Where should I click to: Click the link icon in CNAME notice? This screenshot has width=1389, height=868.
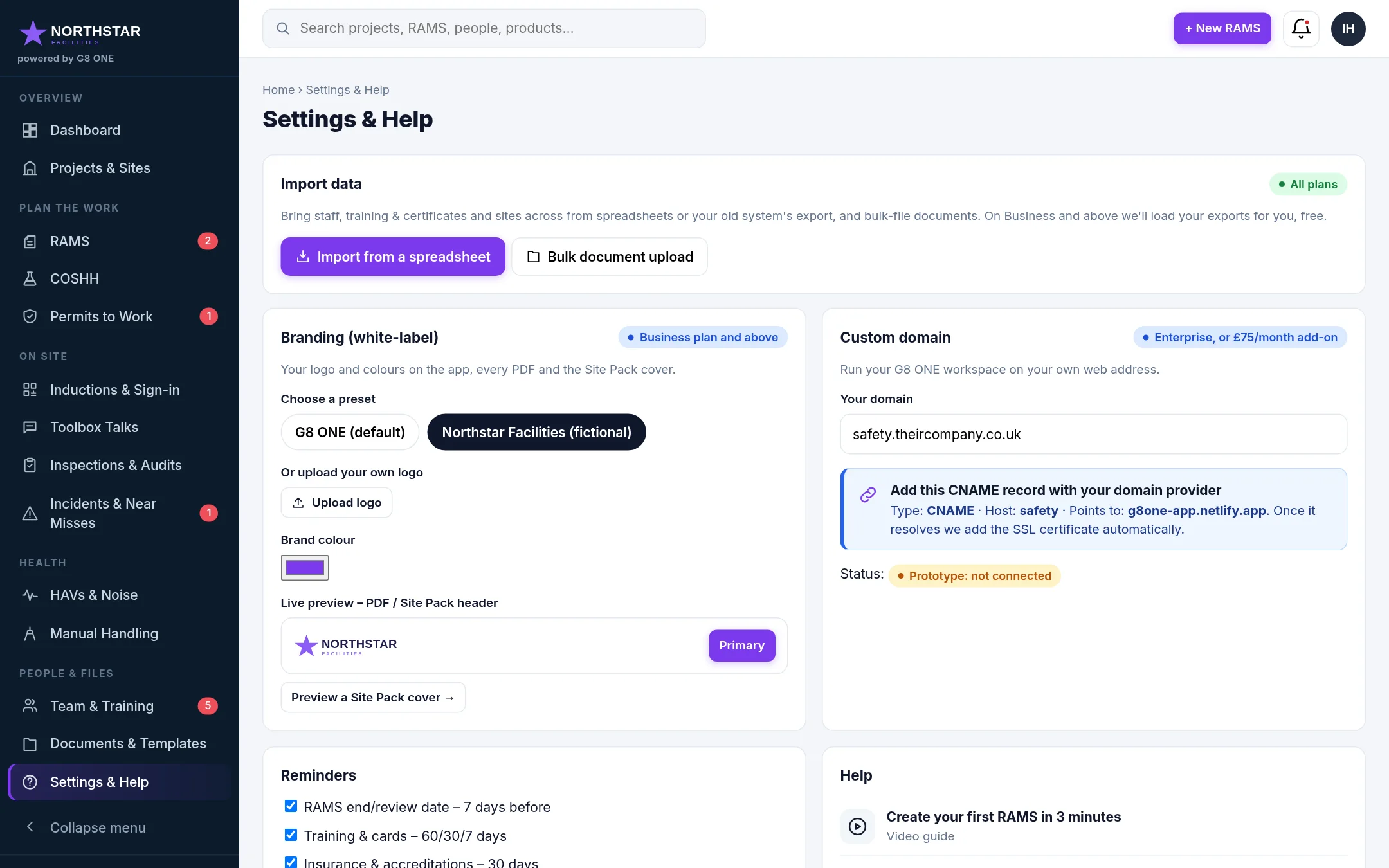point(868,494)
